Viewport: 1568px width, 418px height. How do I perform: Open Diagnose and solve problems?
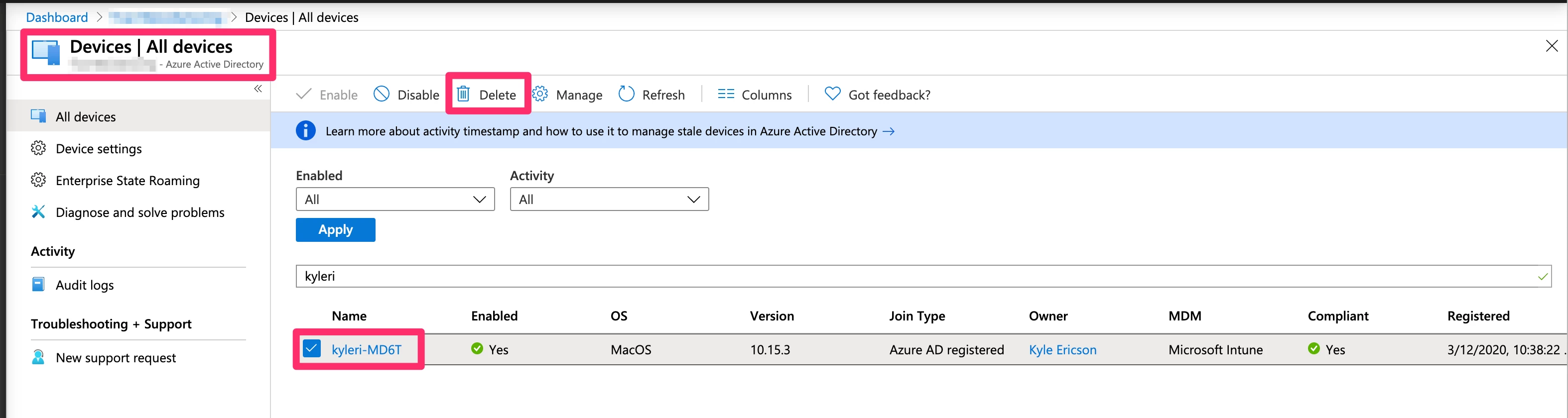139,212
